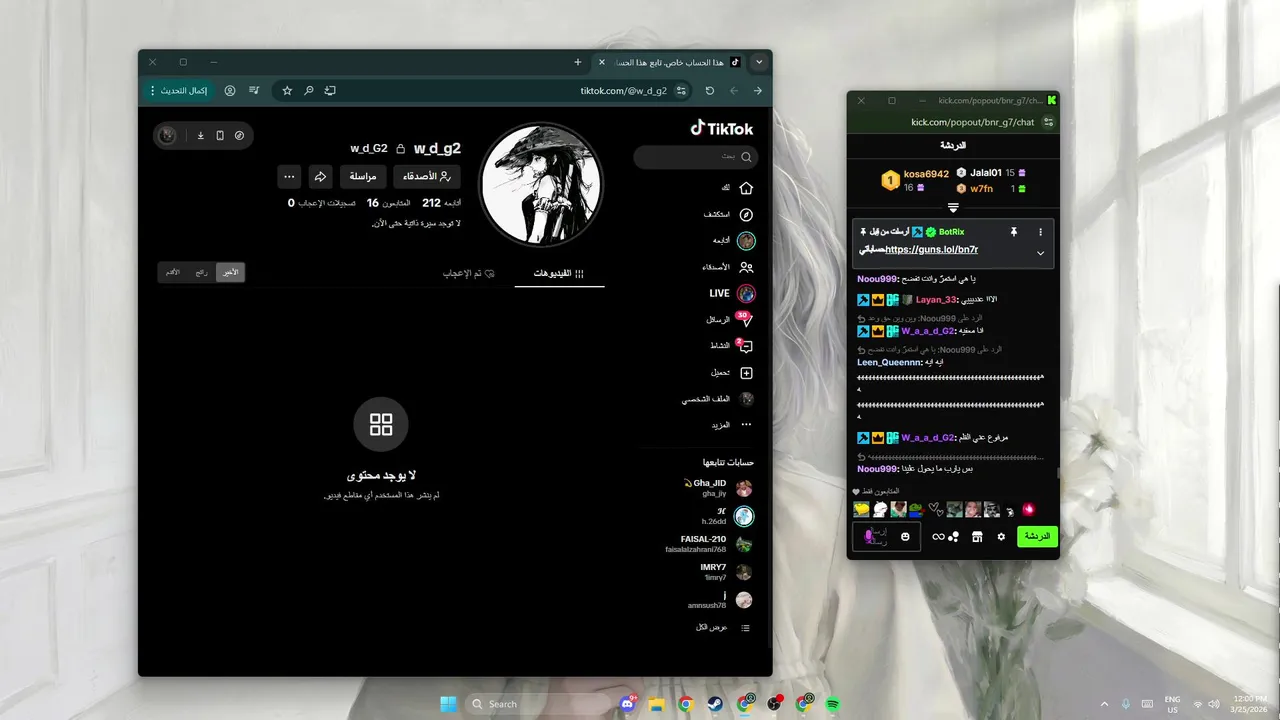Click the TikTok search field

[x=696, y=157]
